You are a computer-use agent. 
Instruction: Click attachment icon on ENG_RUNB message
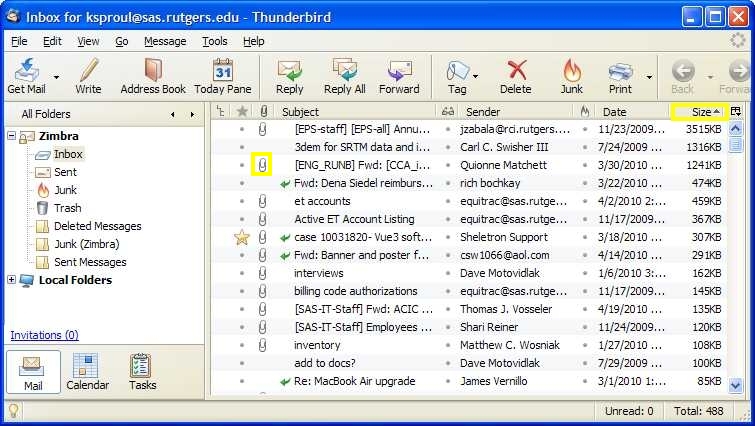coord(262,165)
